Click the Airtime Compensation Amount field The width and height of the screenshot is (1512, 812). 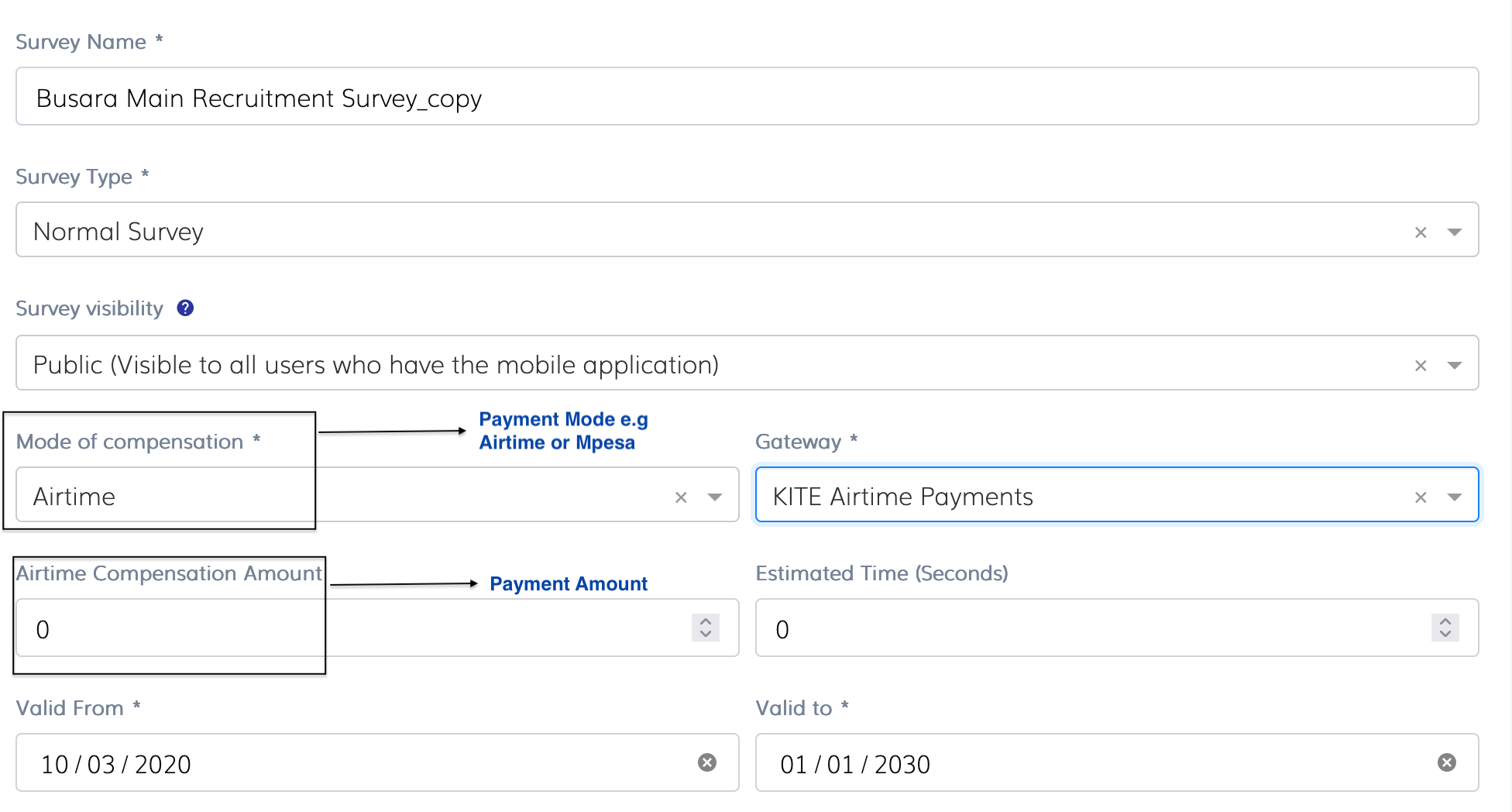tap(310, 628)
